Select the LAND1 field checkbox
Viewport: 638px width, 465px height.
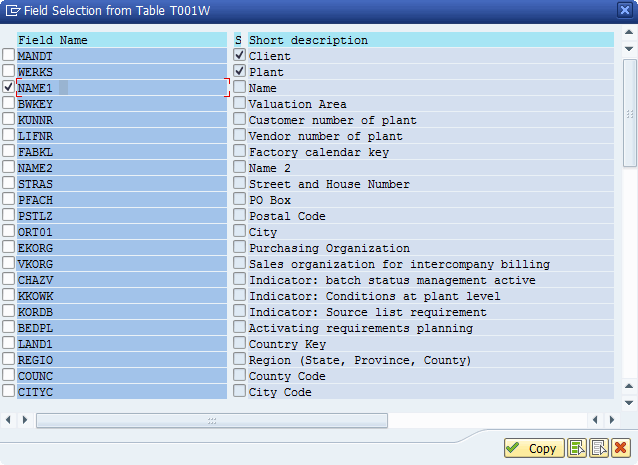9,343
